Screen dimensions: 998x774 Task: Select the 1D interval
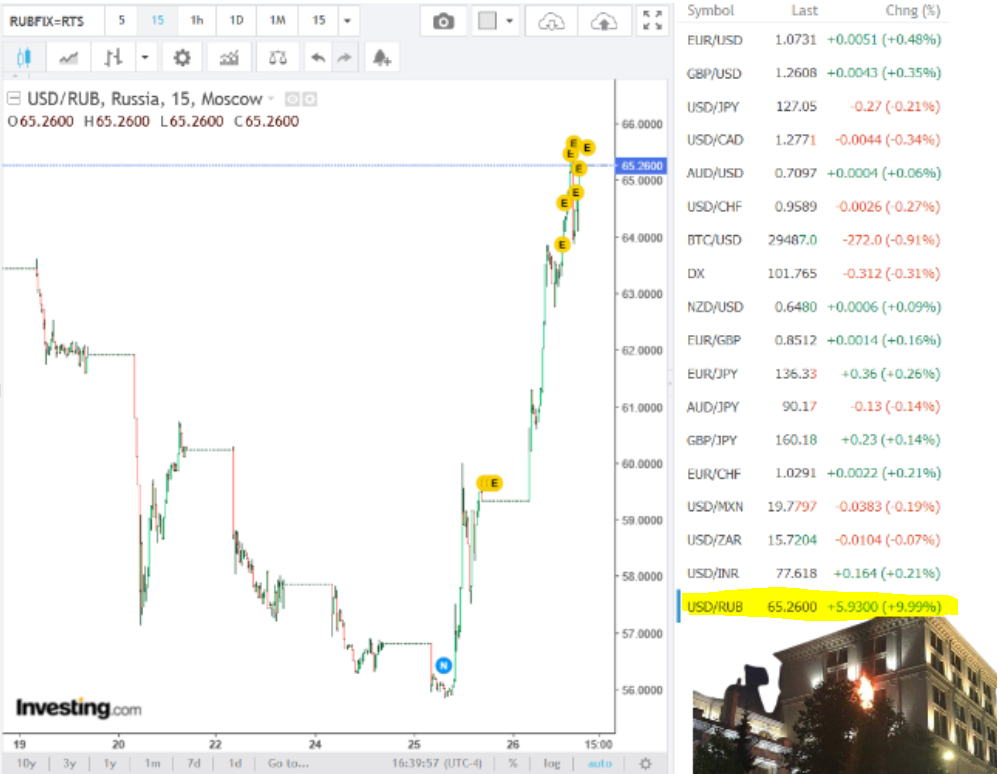tap(236, 20)
